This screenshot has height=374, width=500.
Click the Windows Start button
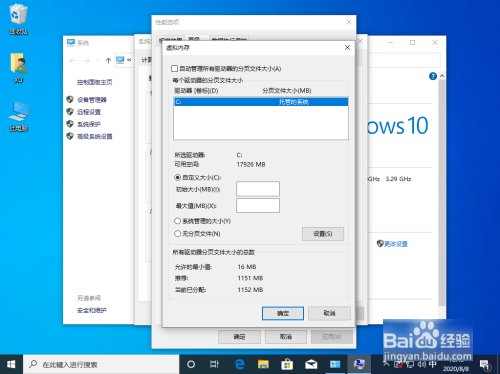tap(11, 364)
